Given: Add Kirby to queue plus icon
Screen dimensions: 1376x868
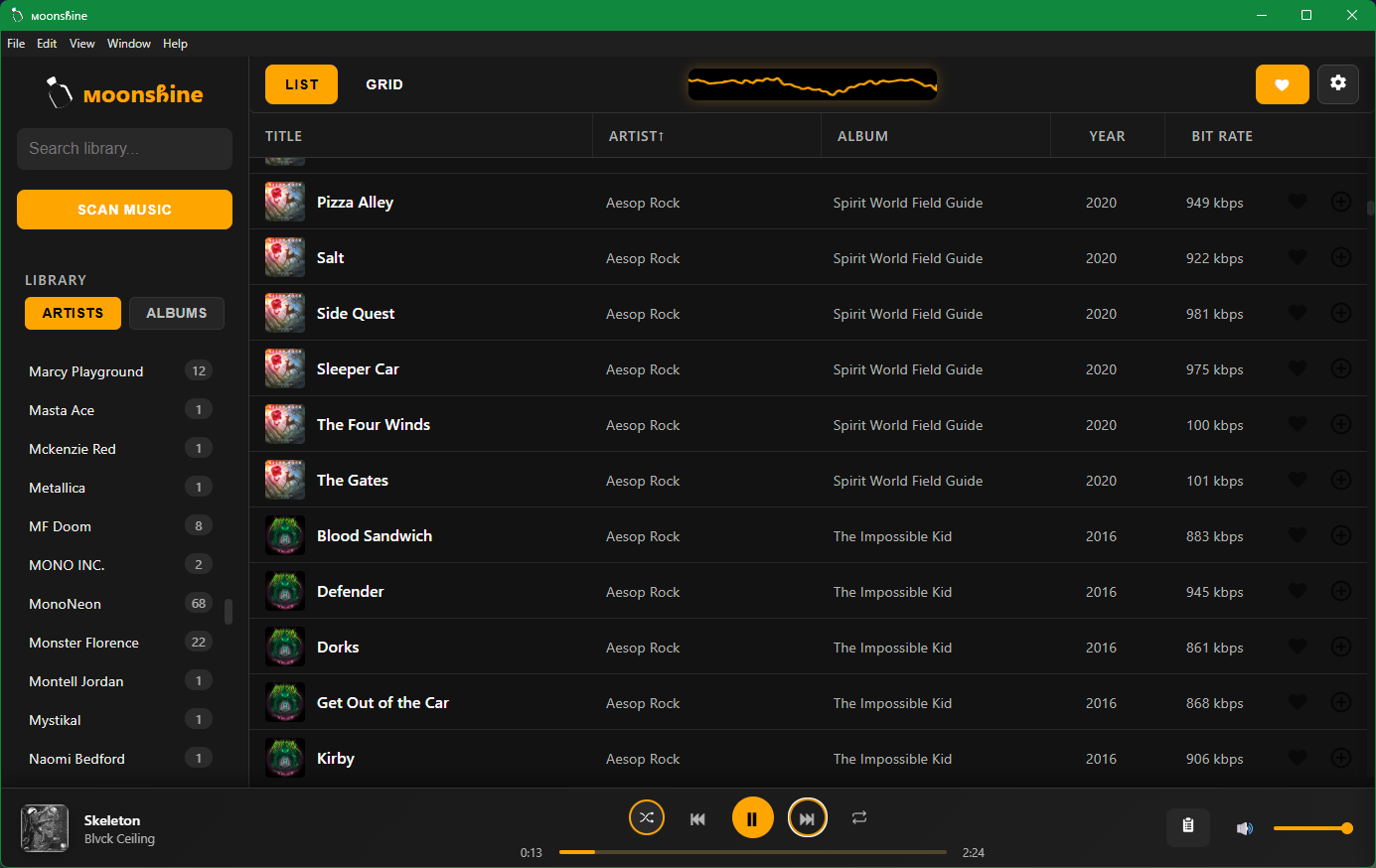Looking at the screenshot, I should tap(1340, 758).
